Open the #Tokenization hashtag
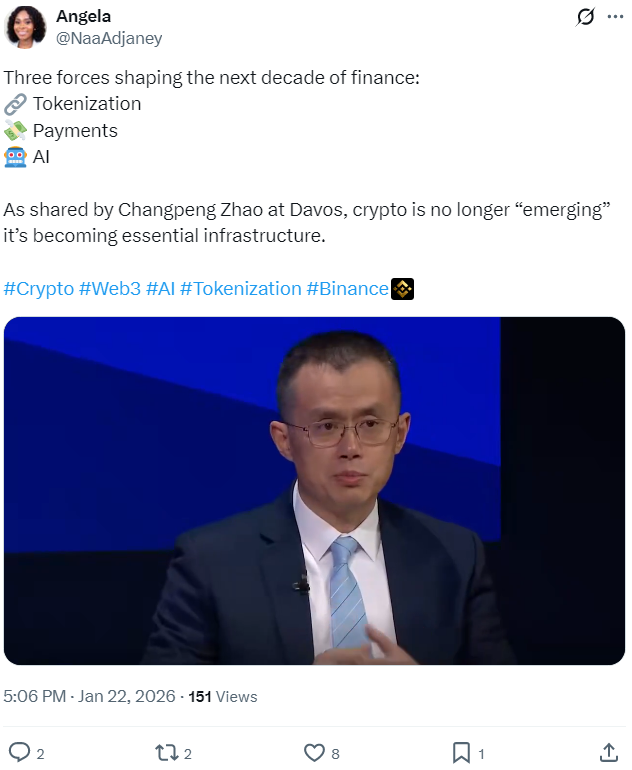The height and width of the screenshot is (770, 632). click(240, 289)
